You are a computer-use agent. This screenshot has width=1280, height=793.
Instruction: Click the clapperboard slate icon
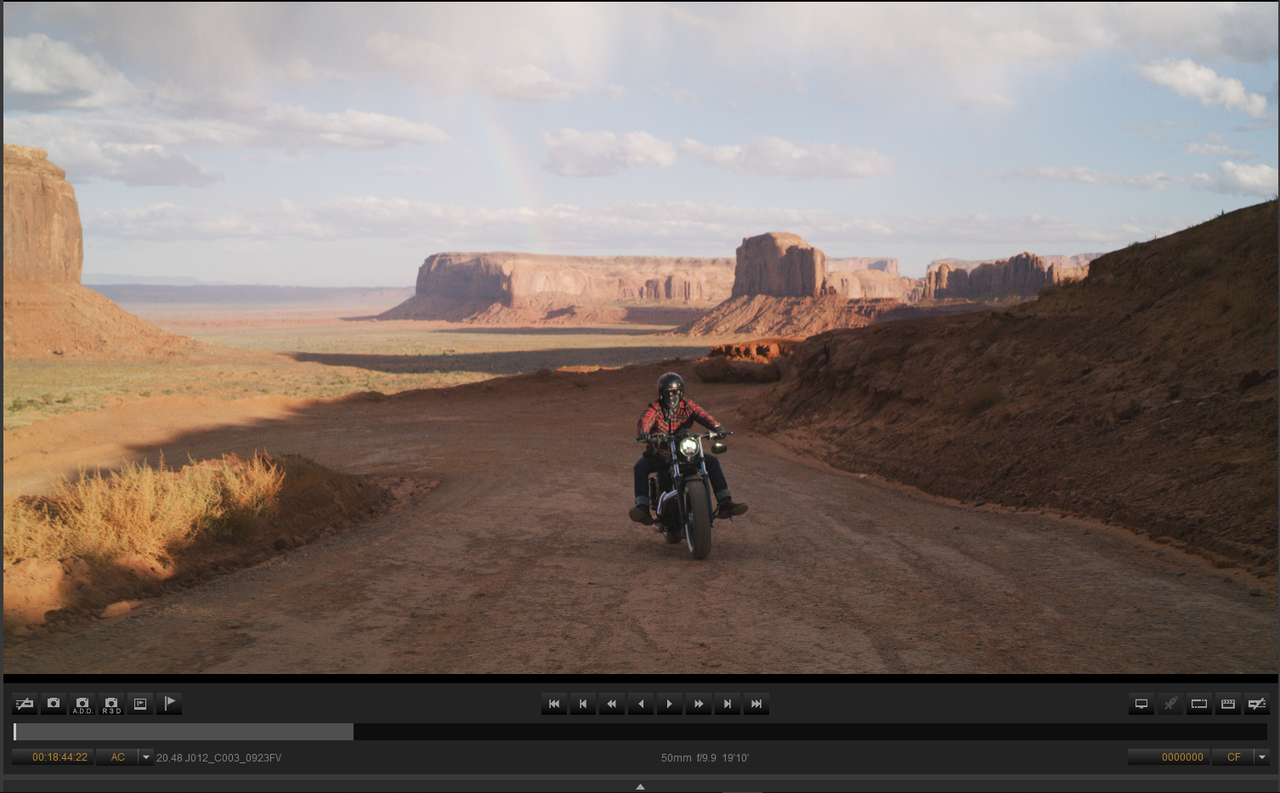[1228, 704]
